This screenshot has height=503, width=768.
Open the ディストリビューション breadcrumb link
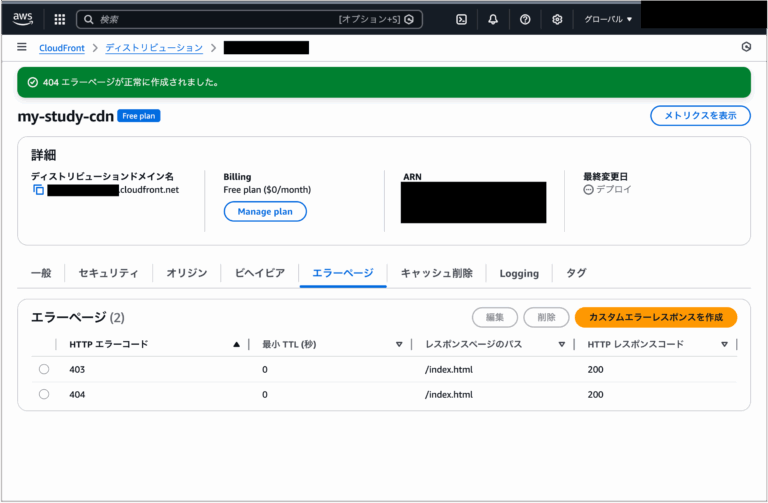pos(154,47)
